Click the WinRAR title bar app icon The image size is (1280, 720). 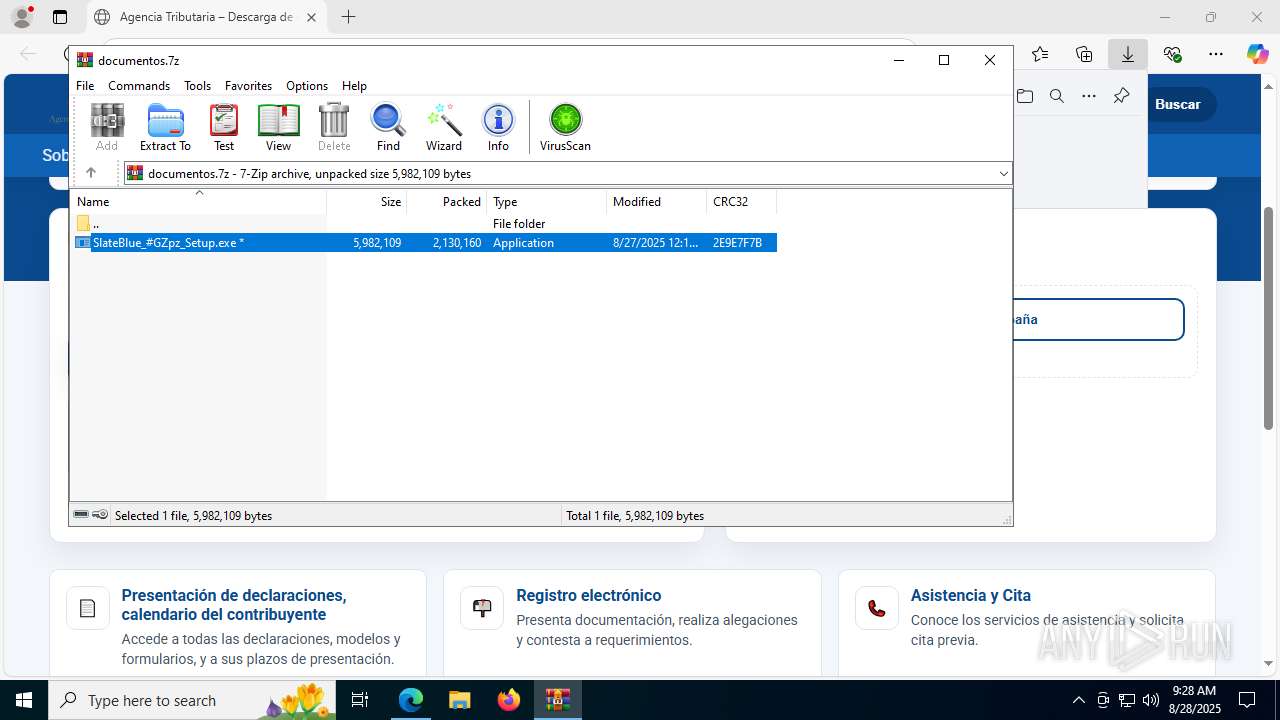click(x=85, y=60)
